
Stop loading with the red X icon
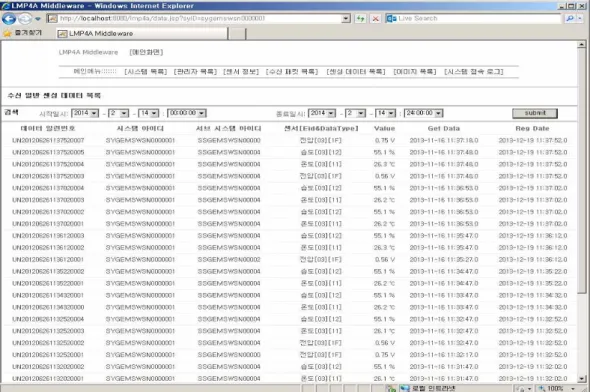click(376, 18)
